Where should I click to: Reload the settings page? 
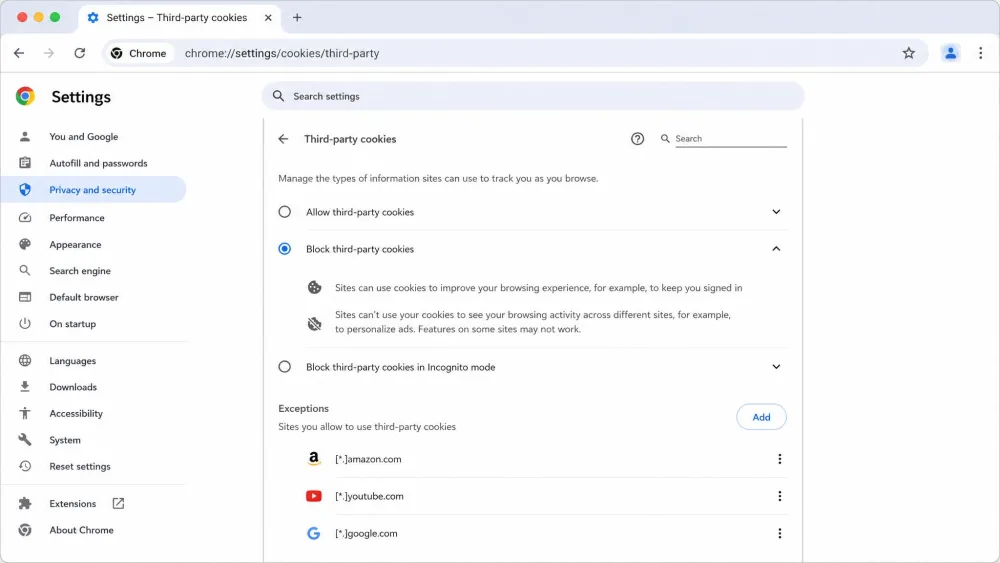(80, 53)
